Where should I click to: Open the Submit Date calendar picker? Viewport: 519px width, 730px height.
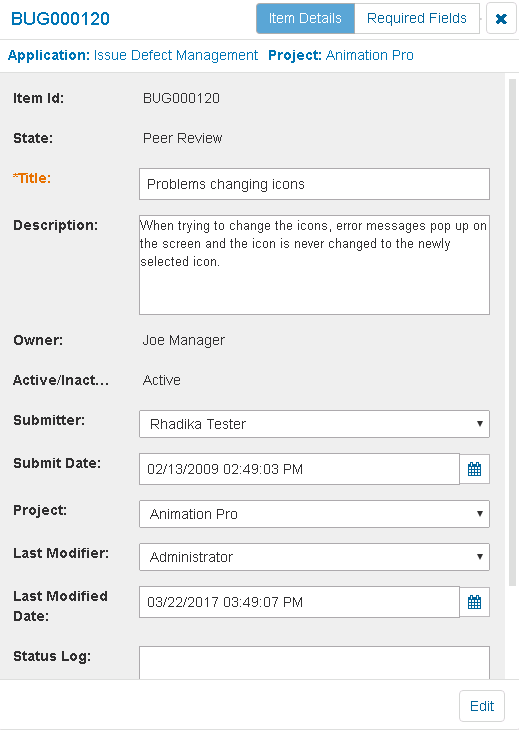click(x=474, y=469)
